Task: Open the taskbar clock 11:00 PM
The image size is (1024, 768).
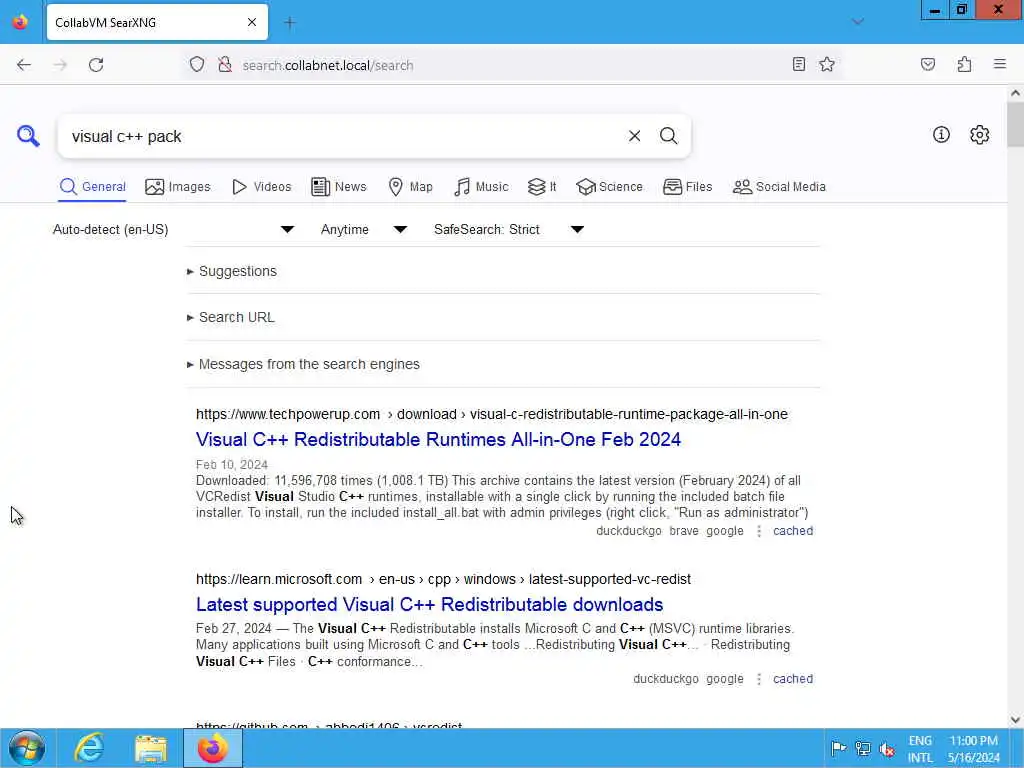Action: [973, 749]
